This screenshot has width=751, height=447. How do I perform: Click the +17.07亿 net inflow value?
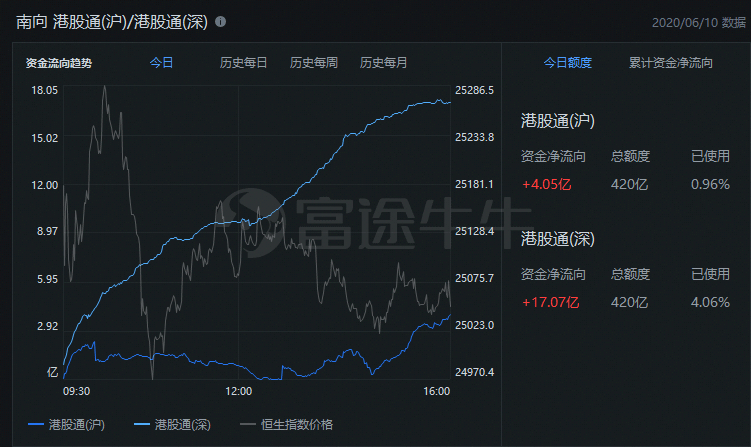pos(549,301)
